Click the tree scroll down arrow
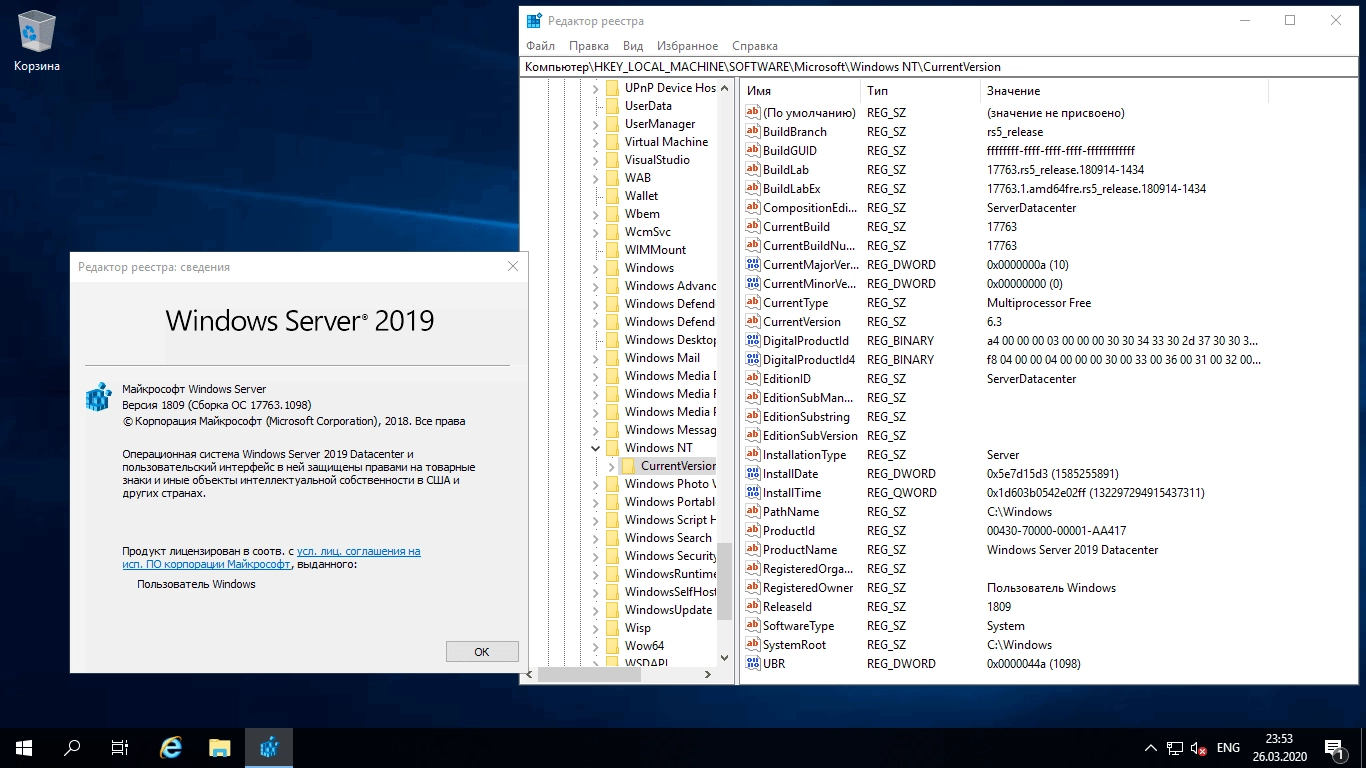Screen dimensions: 1366x768 pyautogui.click(x=725, y=658)
